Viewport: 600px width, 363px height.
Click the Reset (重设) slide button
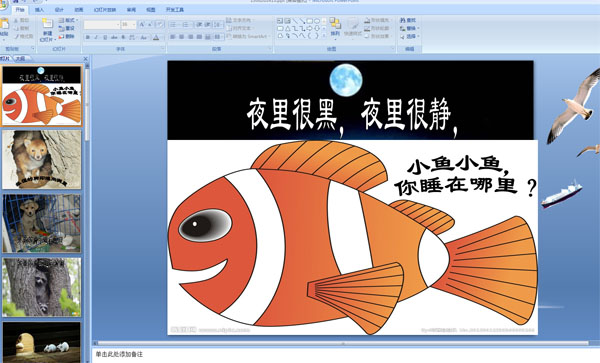click(x=67, y=28)
